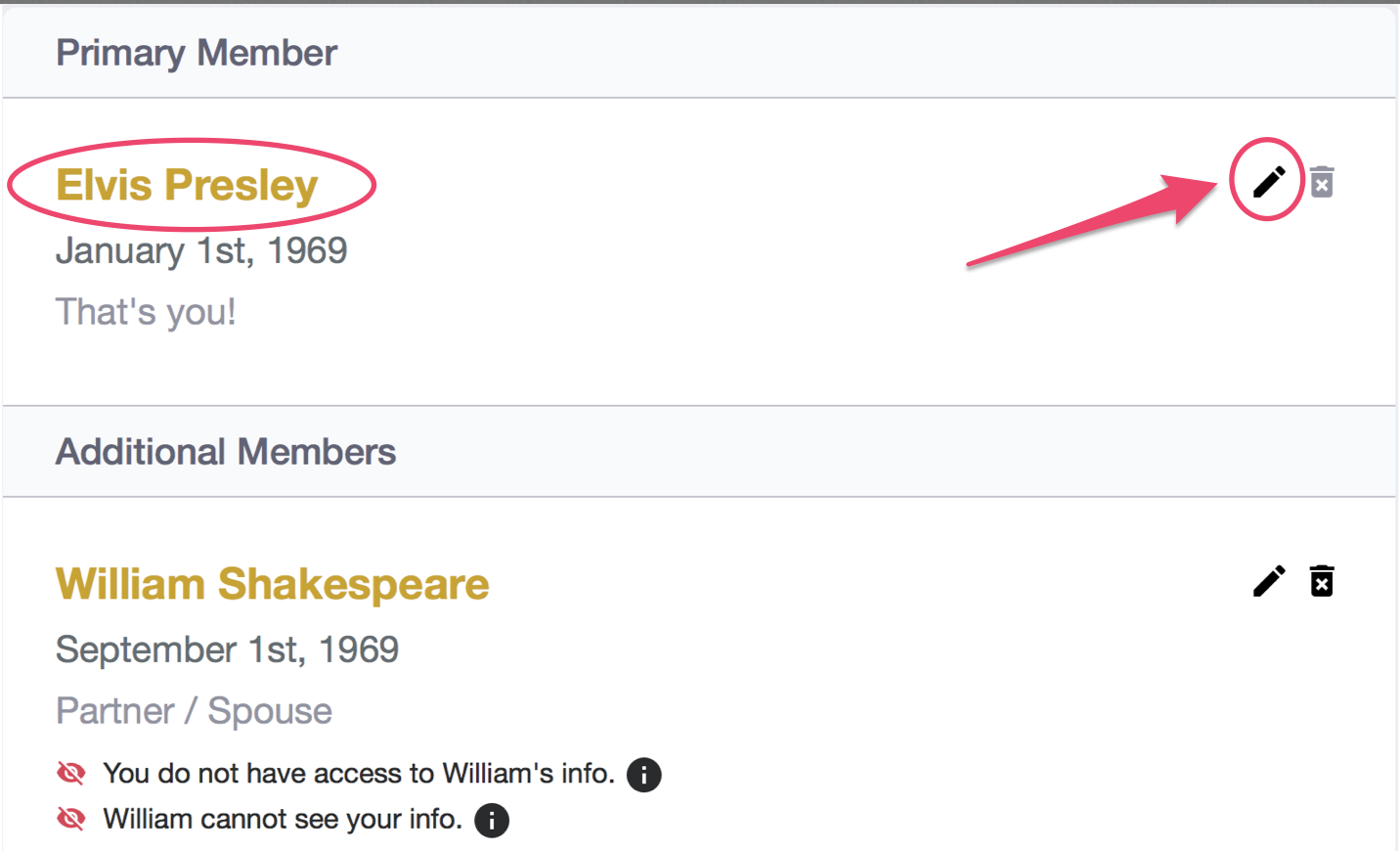Viewport: 1400px width, 851px height.
Task: Click the 'That's you!' label
Action: (146, 312)
